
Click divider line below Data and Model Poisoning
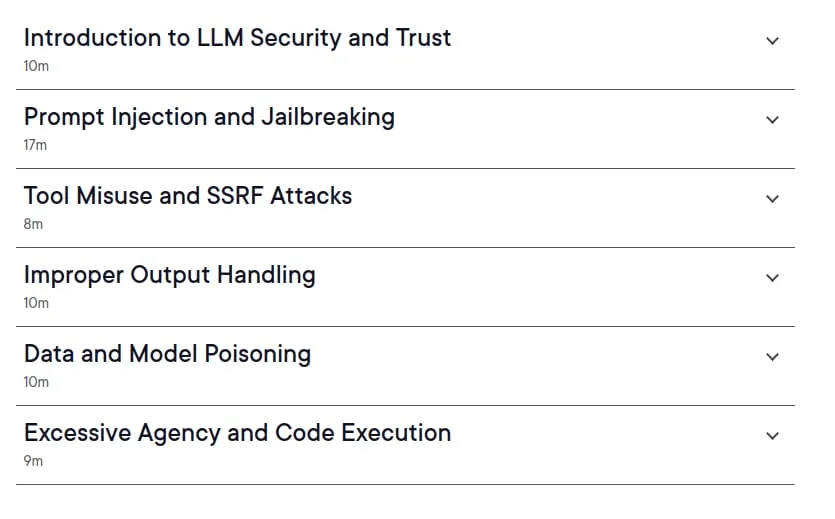tap(405, 406)
